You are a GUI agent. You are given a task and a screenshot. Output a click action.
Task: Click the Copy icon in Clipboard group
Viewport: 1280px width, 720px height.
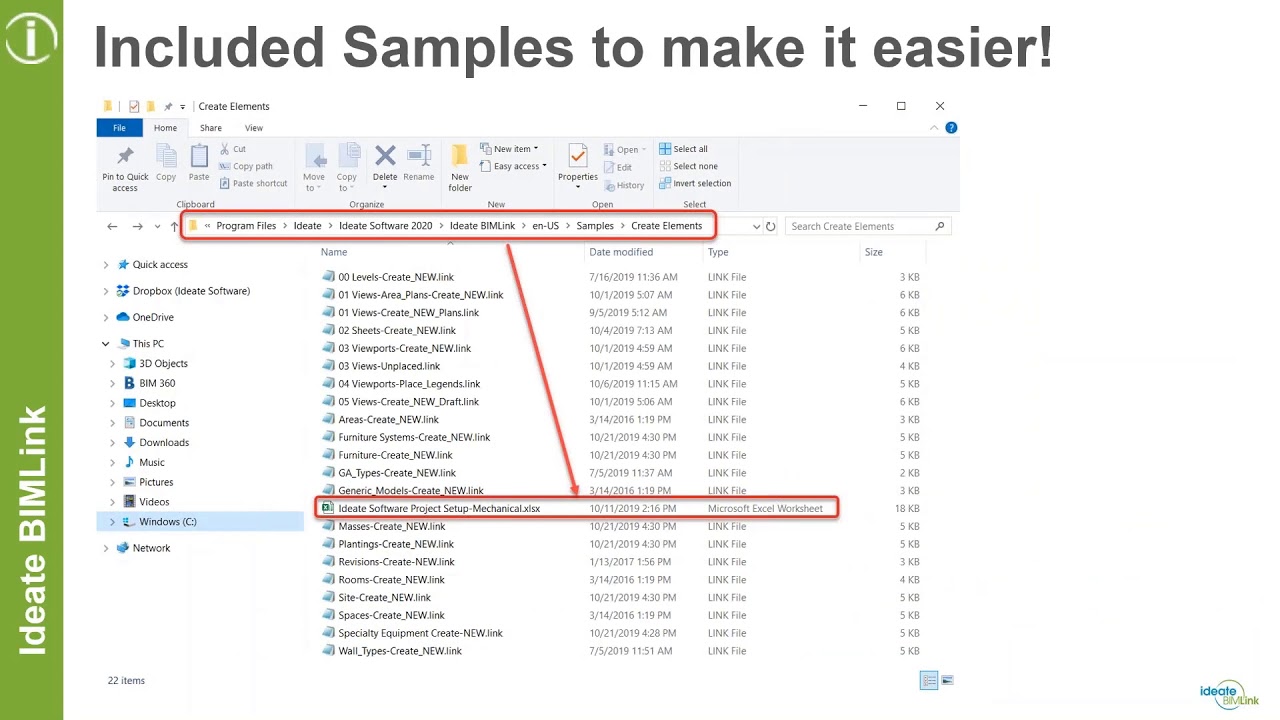(166, 157)
